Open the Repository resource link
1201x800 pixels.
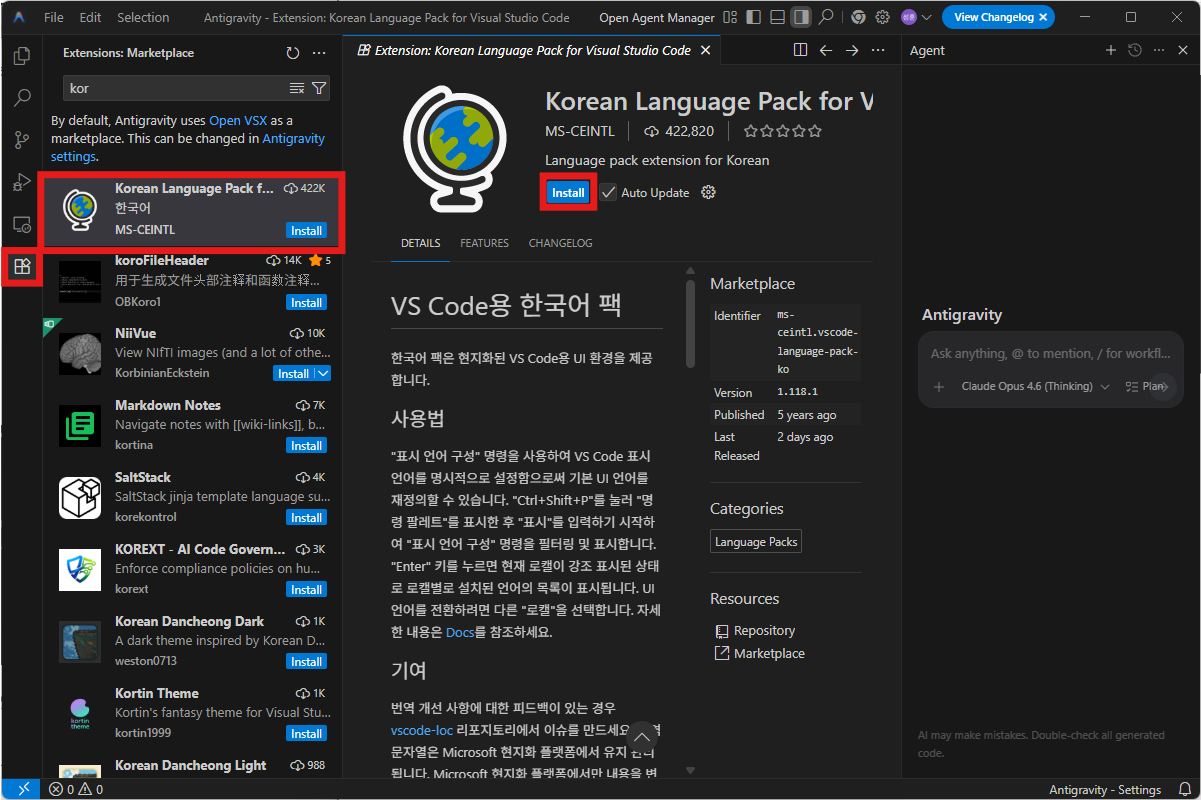(x=764, y=631)
